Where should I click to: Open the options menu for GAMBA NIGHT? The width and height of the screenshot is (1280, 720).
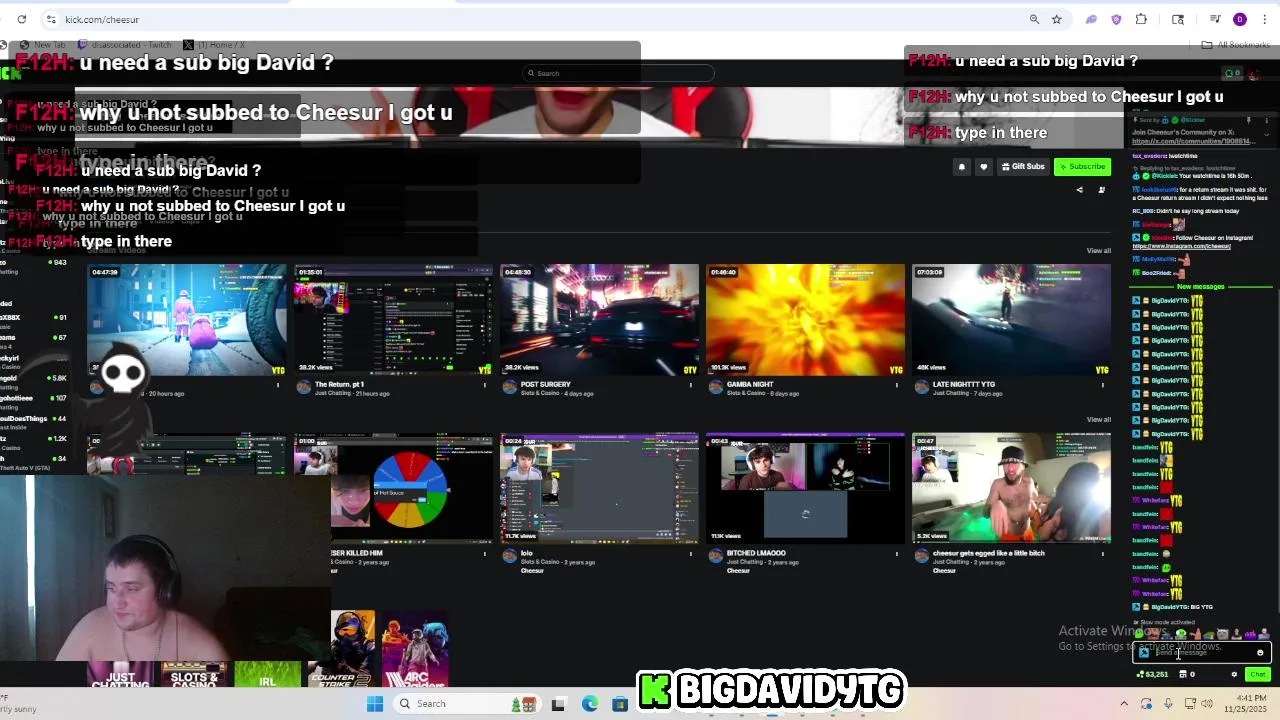(x=897, y=385)
